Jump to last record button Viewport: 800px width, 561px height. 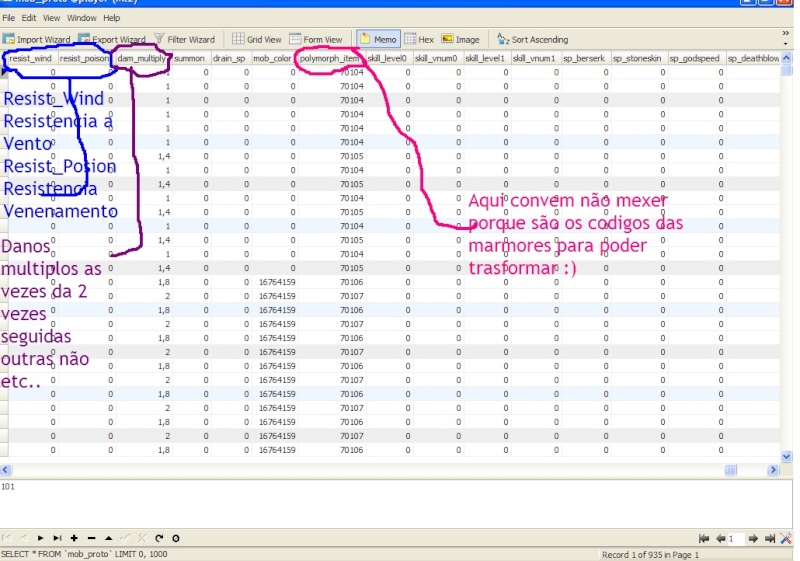point(57,538)
